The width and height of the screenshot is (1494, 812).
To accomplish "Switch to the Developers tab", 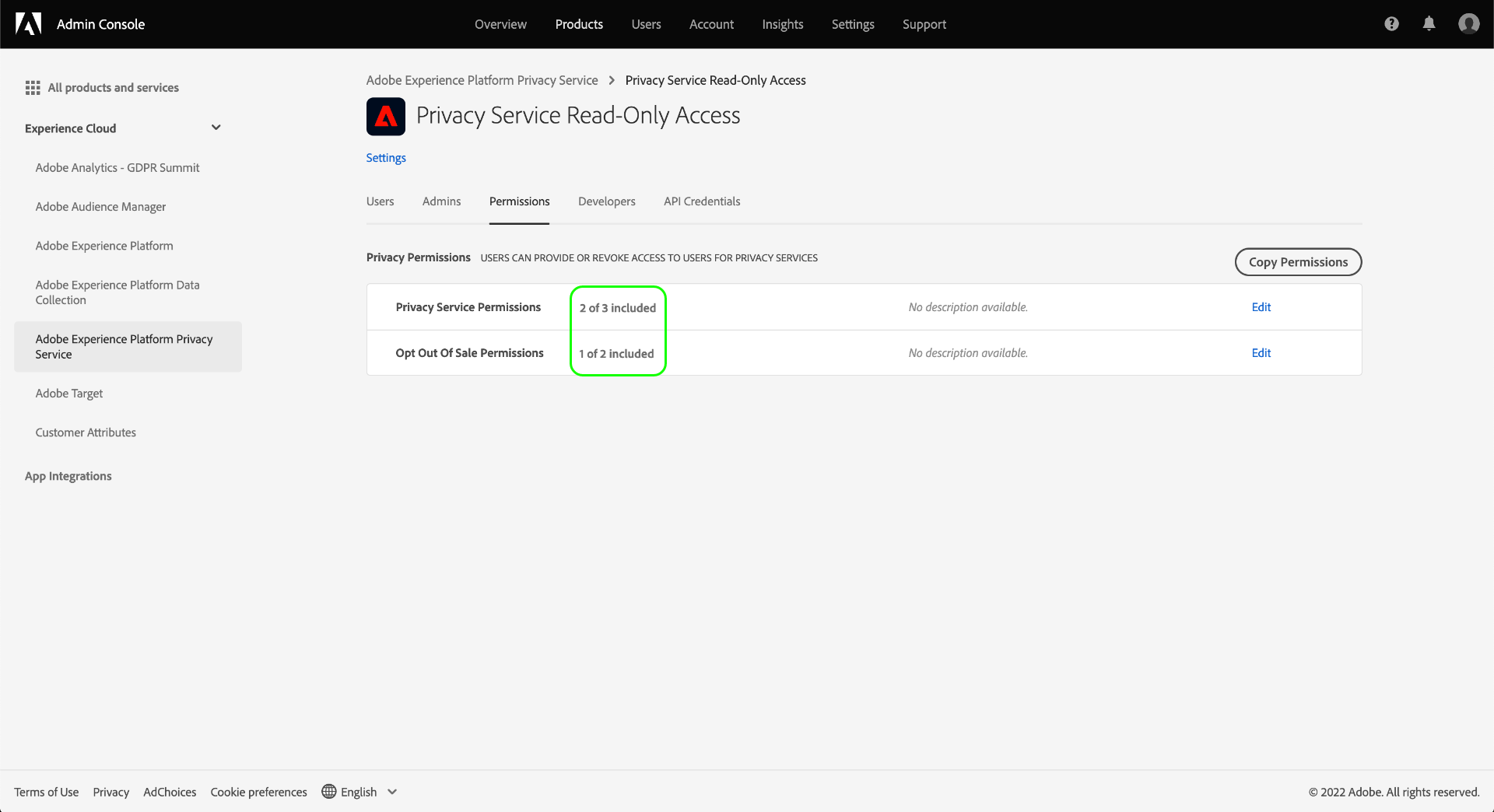I will [x=607, y=201].
